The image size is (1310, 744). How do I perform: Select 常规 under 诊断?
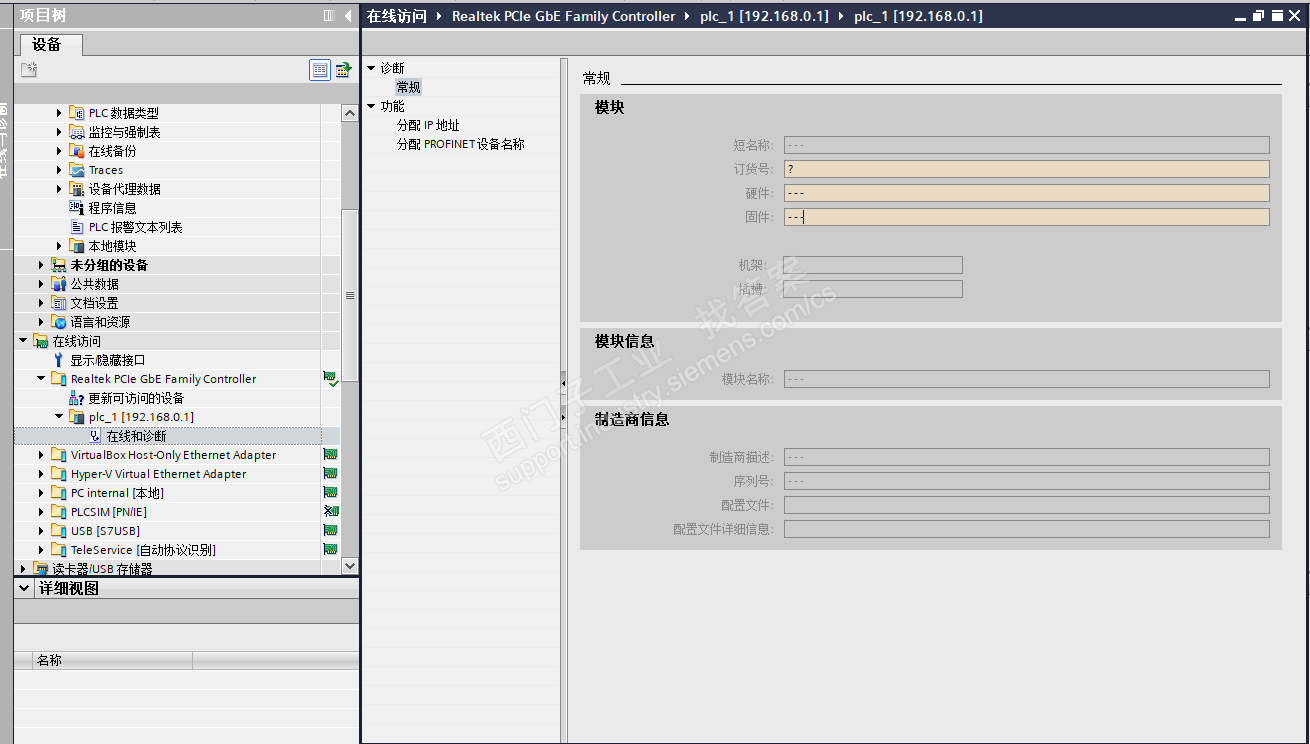tap(408, 87)
